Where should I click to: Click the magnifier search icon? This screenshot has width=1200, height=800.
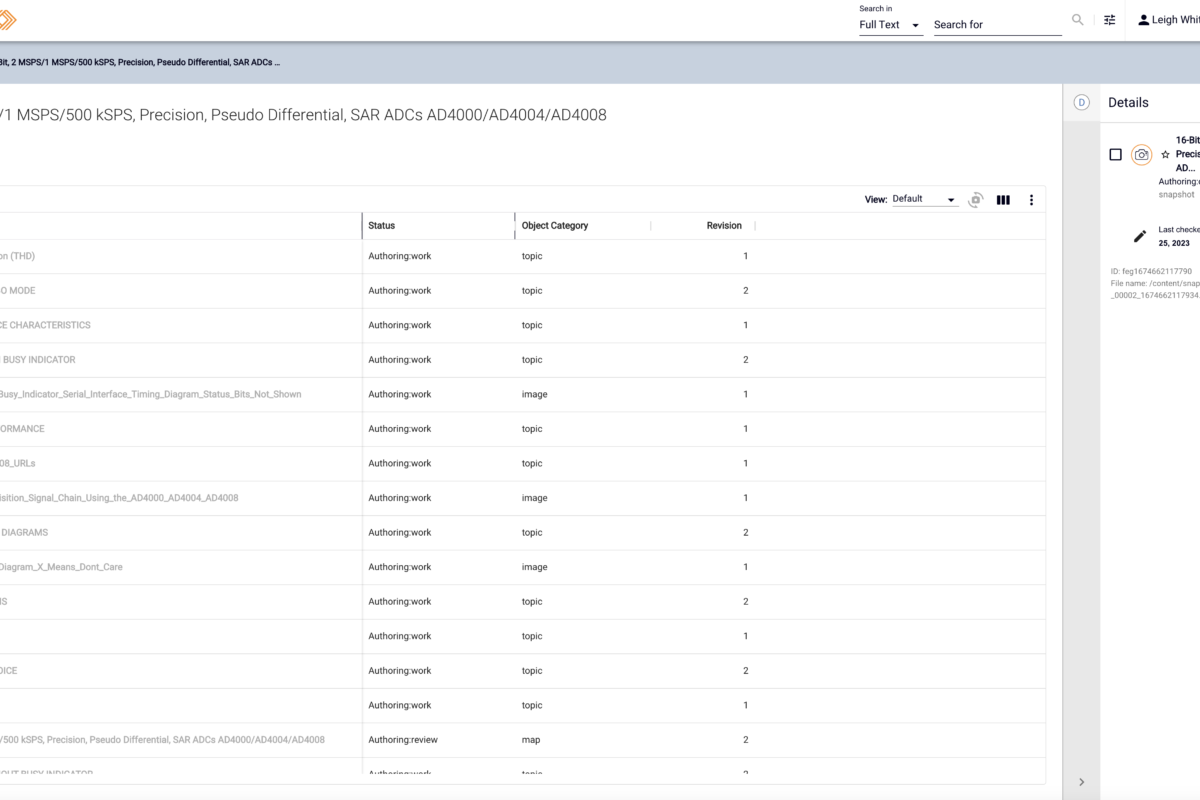click(1077, 20)
